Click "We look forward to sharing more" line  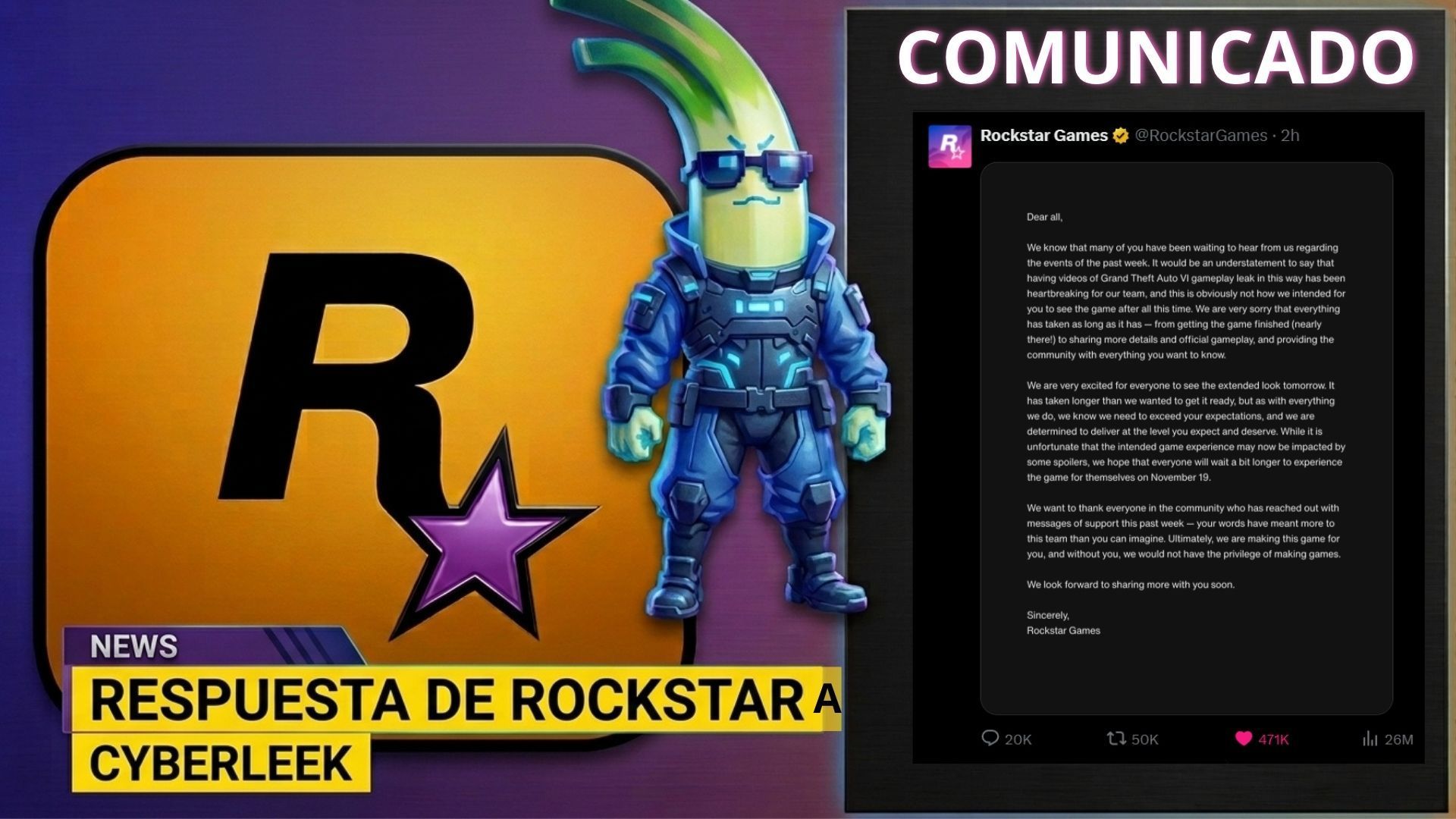(x=1131, y=585)
